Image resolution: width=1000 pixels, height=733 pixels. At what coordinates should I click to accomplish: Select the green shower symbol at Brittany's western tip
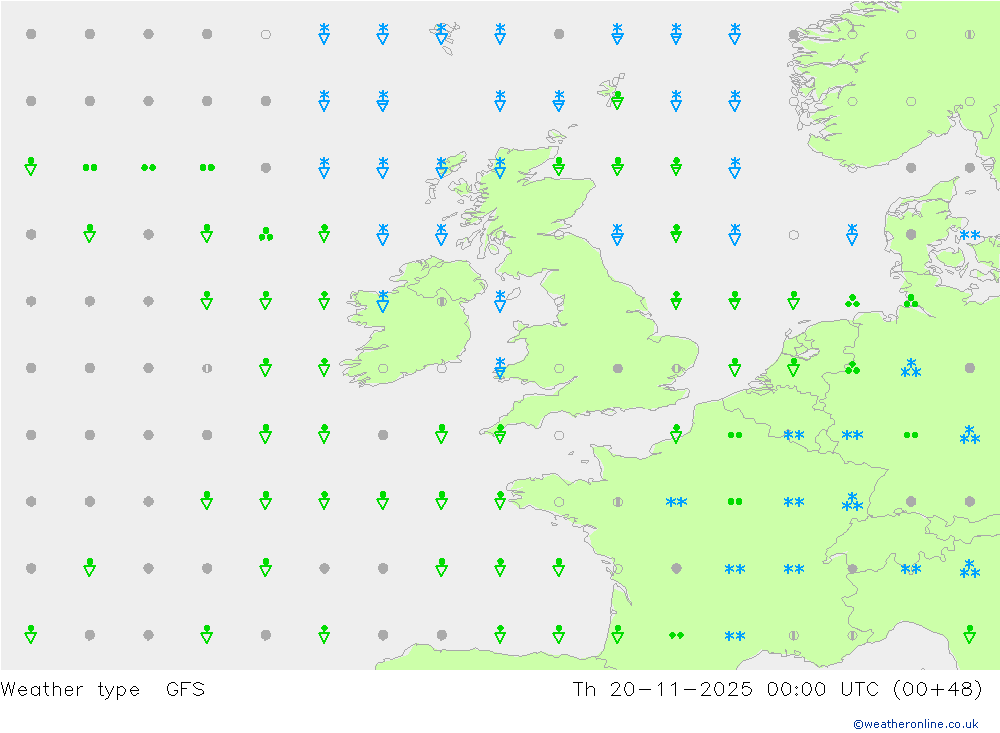point(500,501)
